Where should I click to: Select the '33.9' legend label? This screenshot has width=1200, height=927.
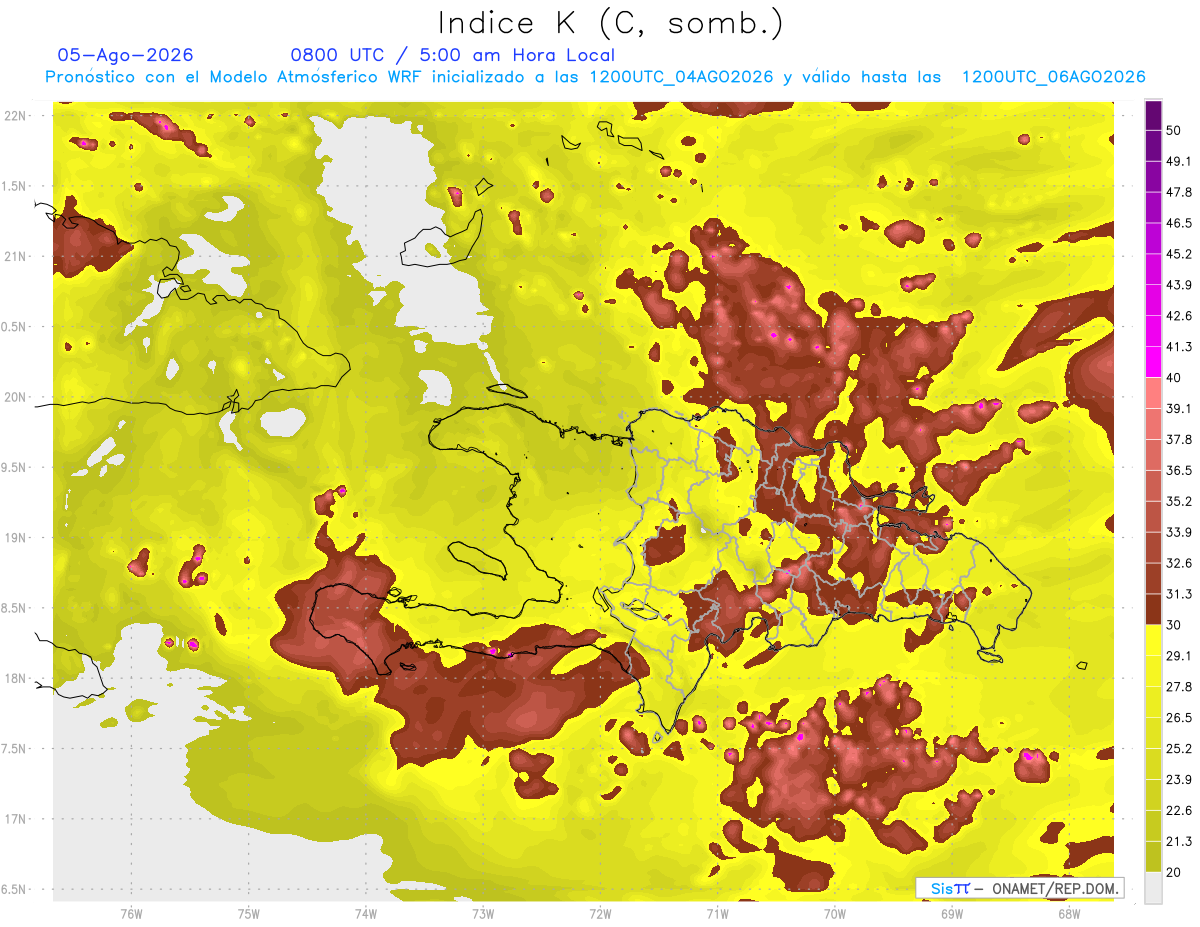[1178, 532]
